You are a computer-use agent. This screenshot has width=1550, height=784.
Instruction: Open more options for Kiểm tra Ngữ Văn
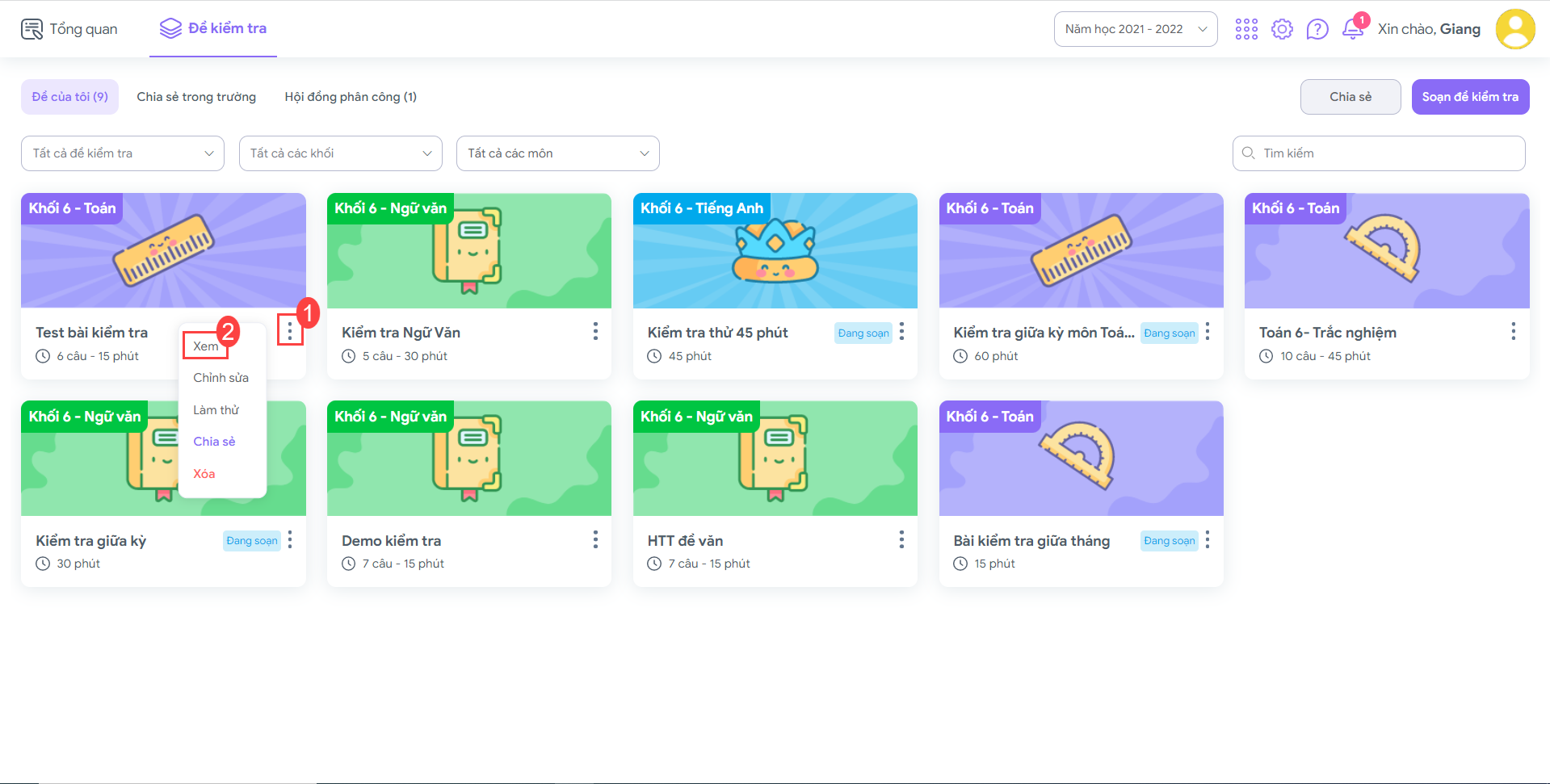pos(595,331)
